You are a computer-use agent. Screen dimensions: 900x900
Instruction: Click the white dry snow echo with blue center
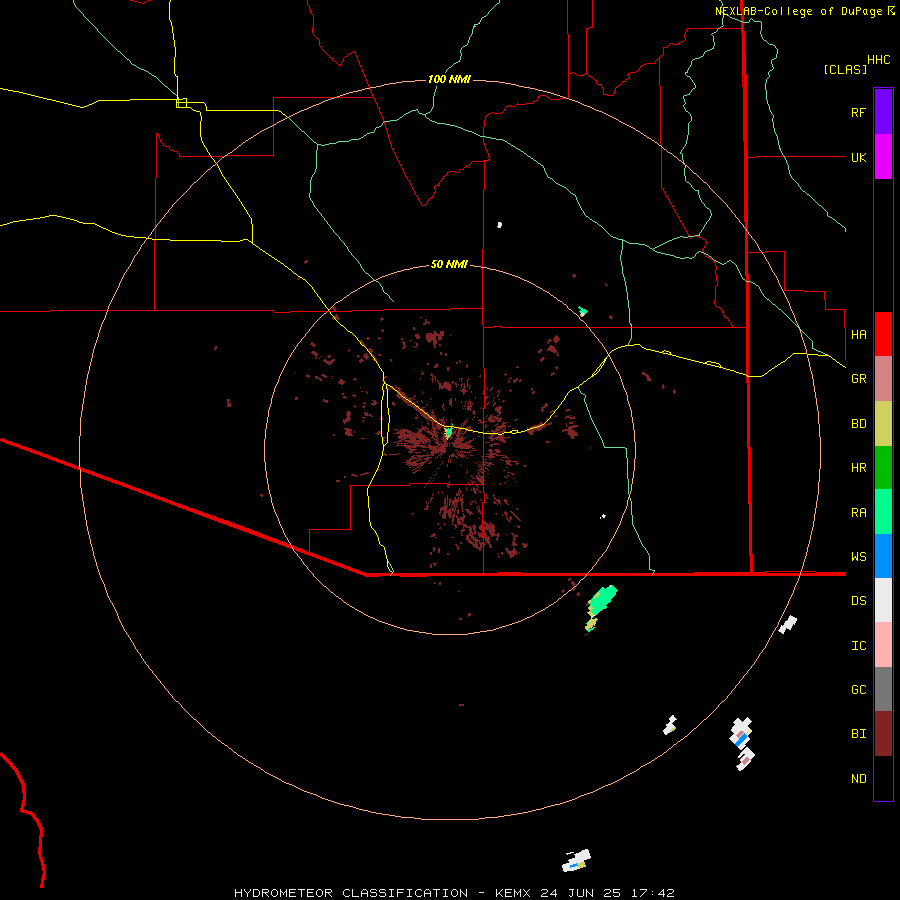741,733
